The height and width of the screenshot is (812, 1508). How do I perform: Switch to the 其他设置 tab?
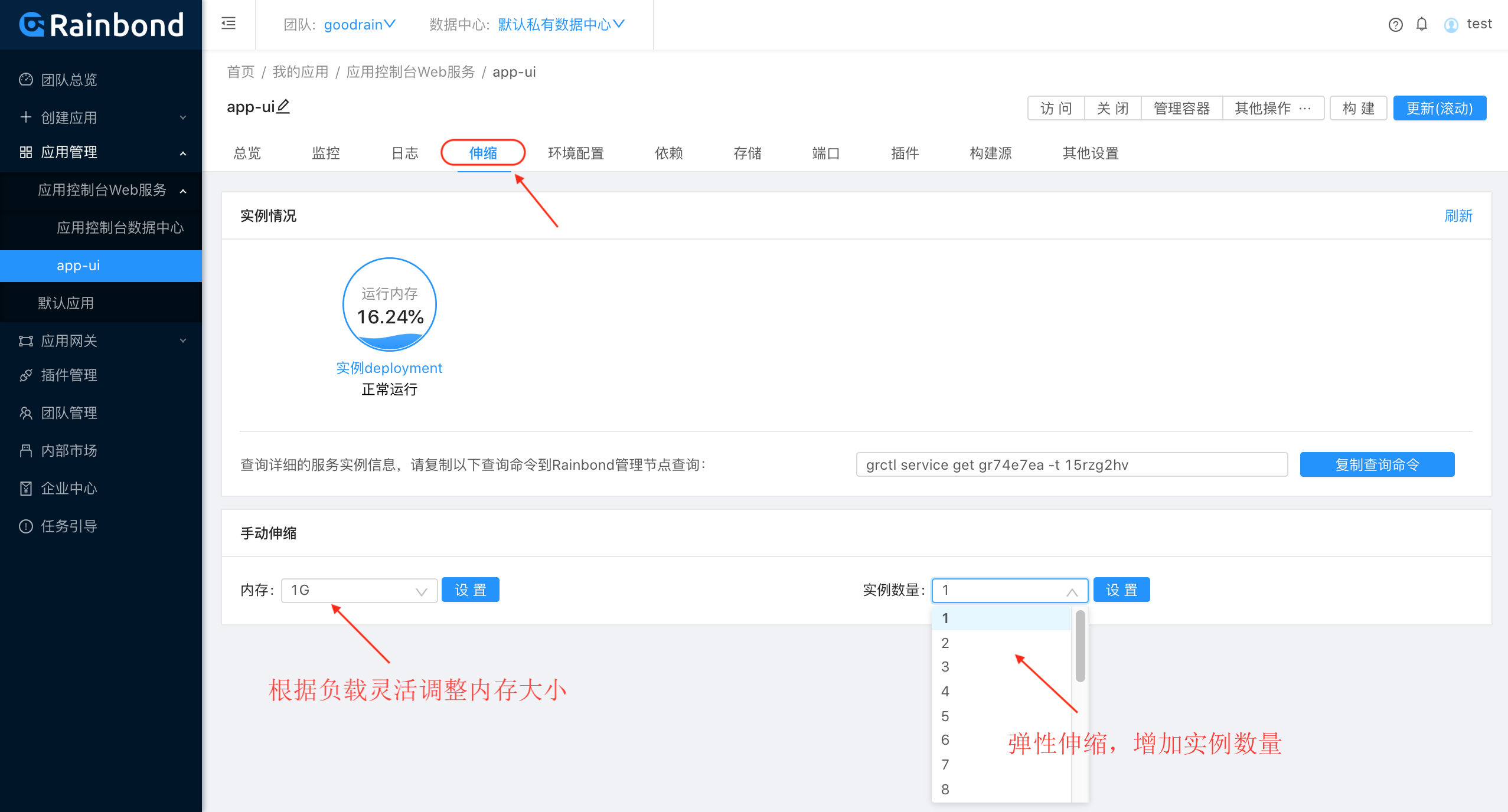pos(1091,153)
